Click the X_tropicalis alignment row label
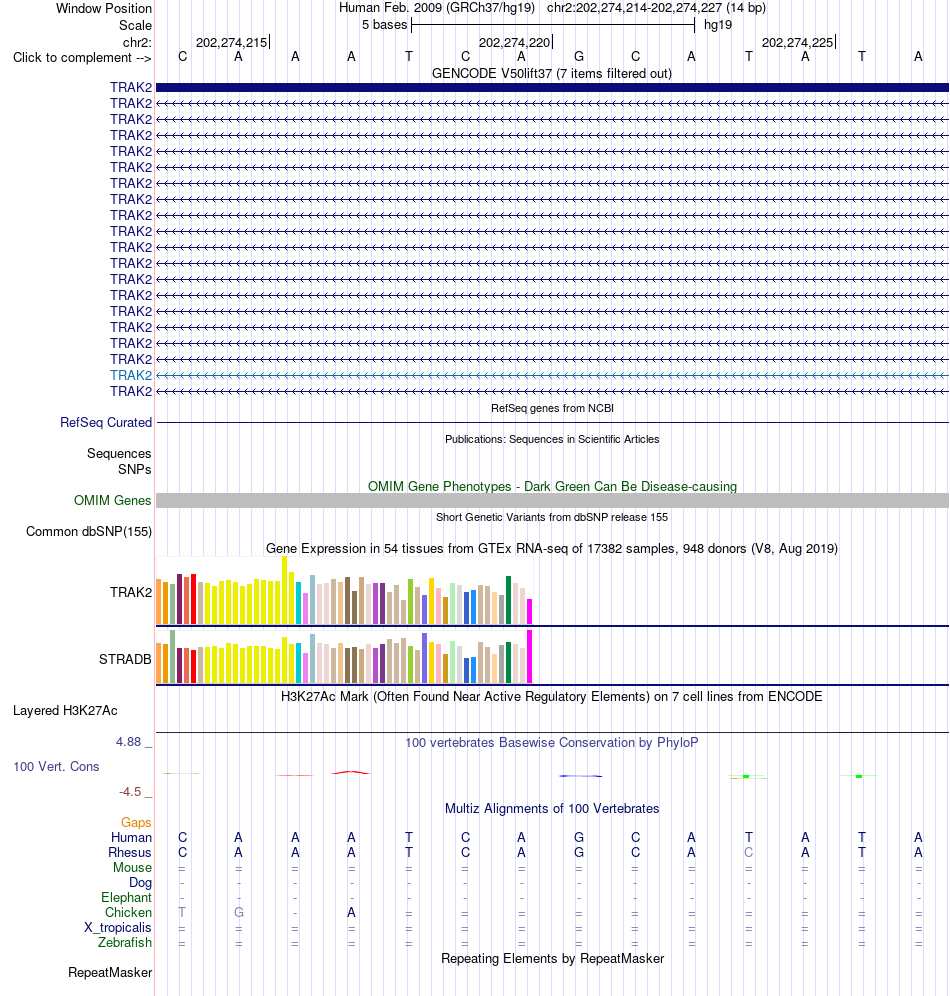This screenshot has width=950, height=996. [118, 927]
